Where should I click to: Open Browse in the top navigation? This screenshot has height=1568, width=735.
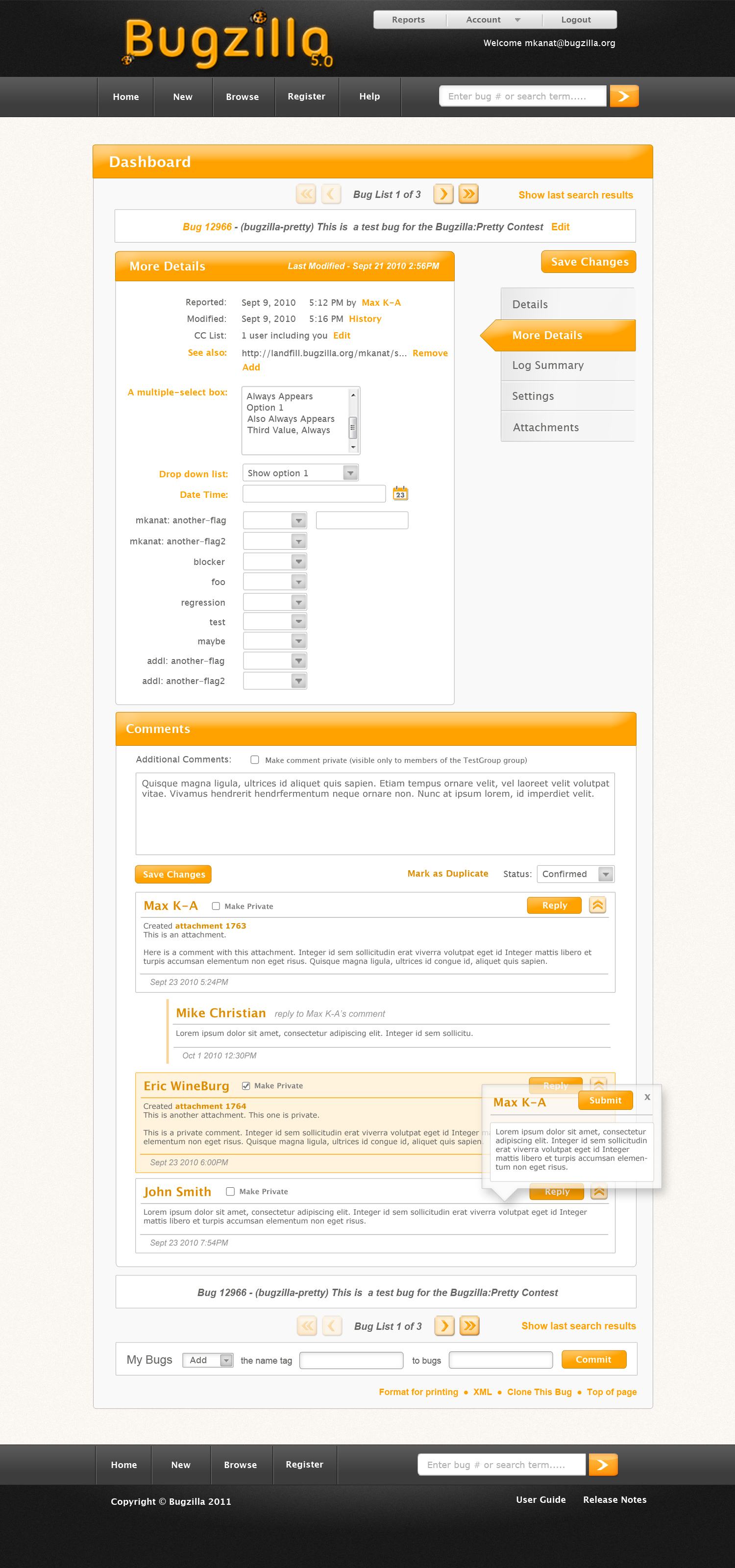click(x=243, y=97)
